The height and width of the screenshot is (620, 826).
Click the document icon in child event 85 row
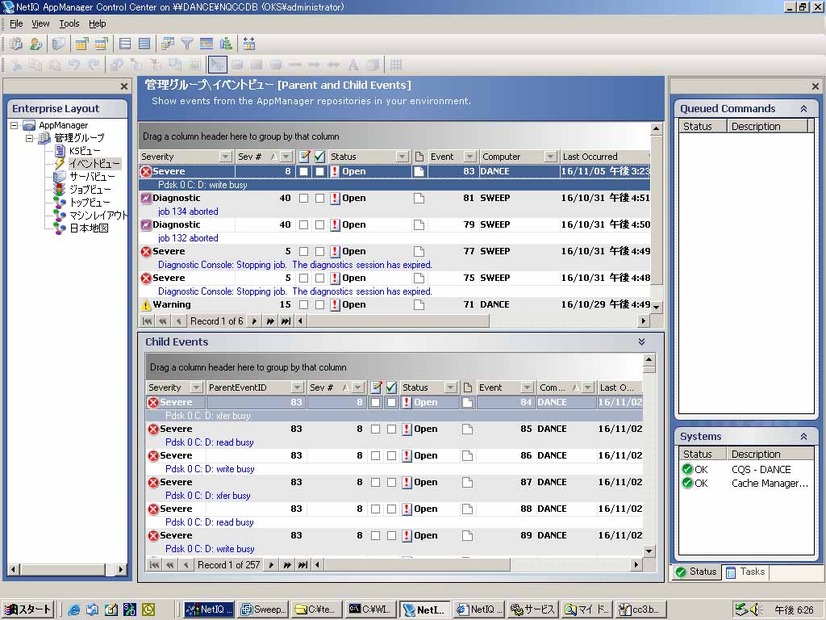click(x=467, y=429)
